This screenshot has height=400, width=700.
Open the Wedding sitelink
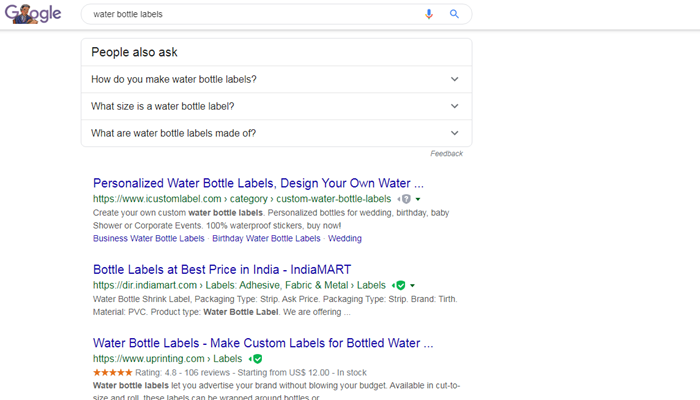(345, 238)
